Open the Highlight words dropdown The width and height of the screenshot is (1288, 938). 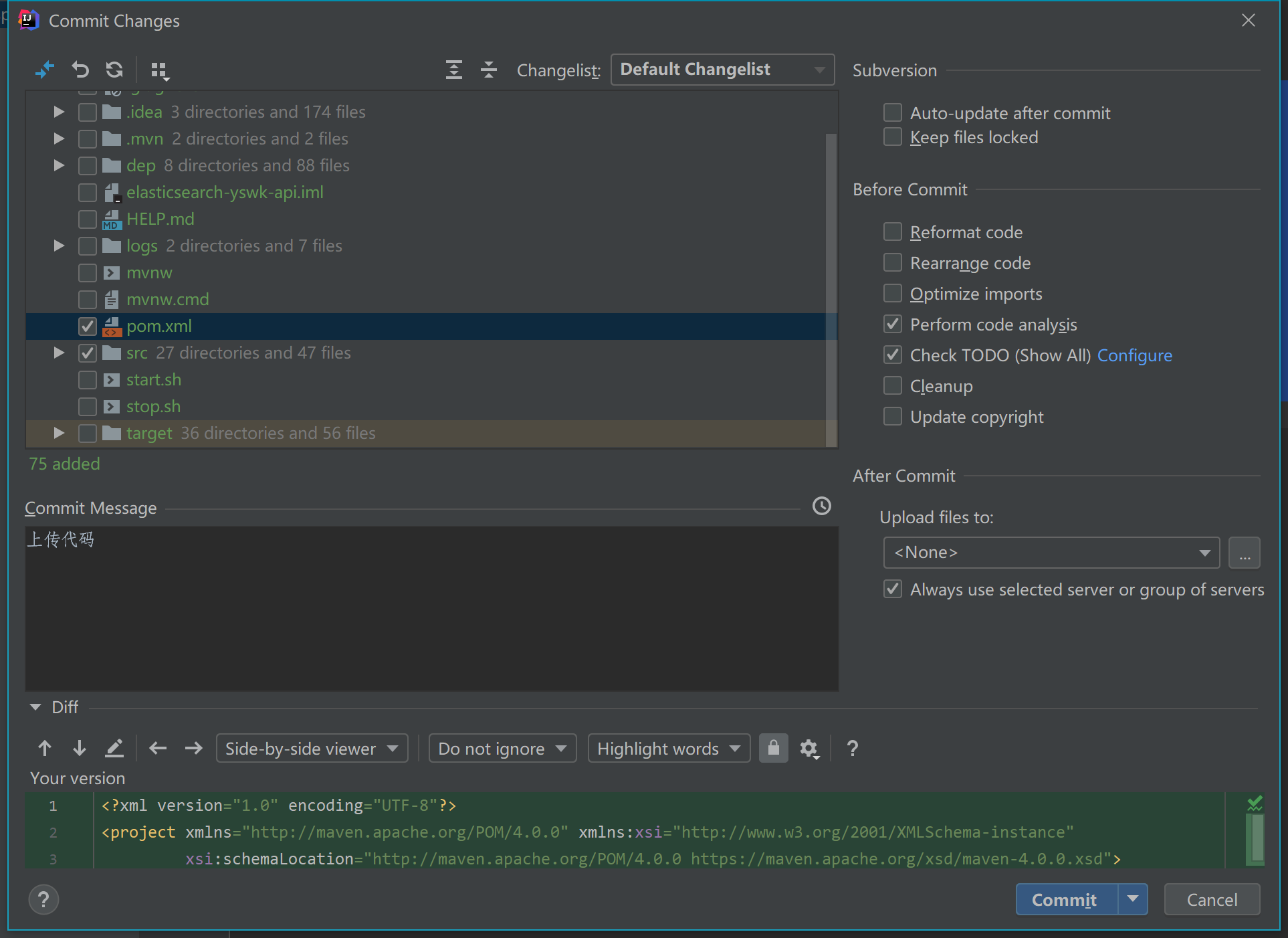669,748
